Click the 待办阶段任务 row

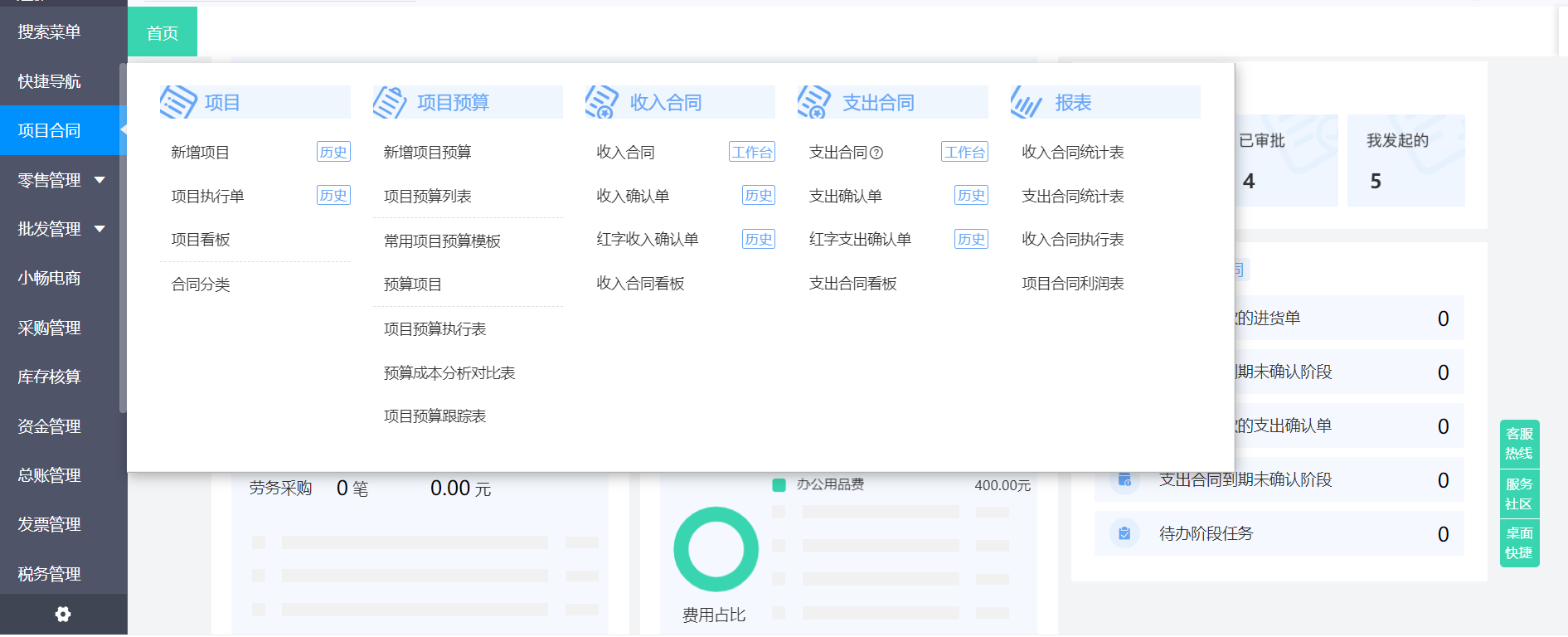1279,533
